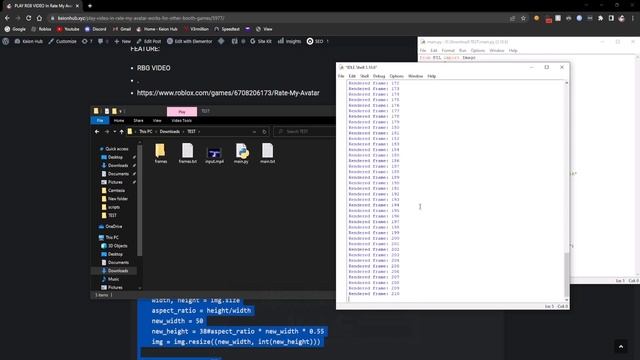Bookmark this page with star icon
Viewport: 640px width, 360px height.
(523, 18)
